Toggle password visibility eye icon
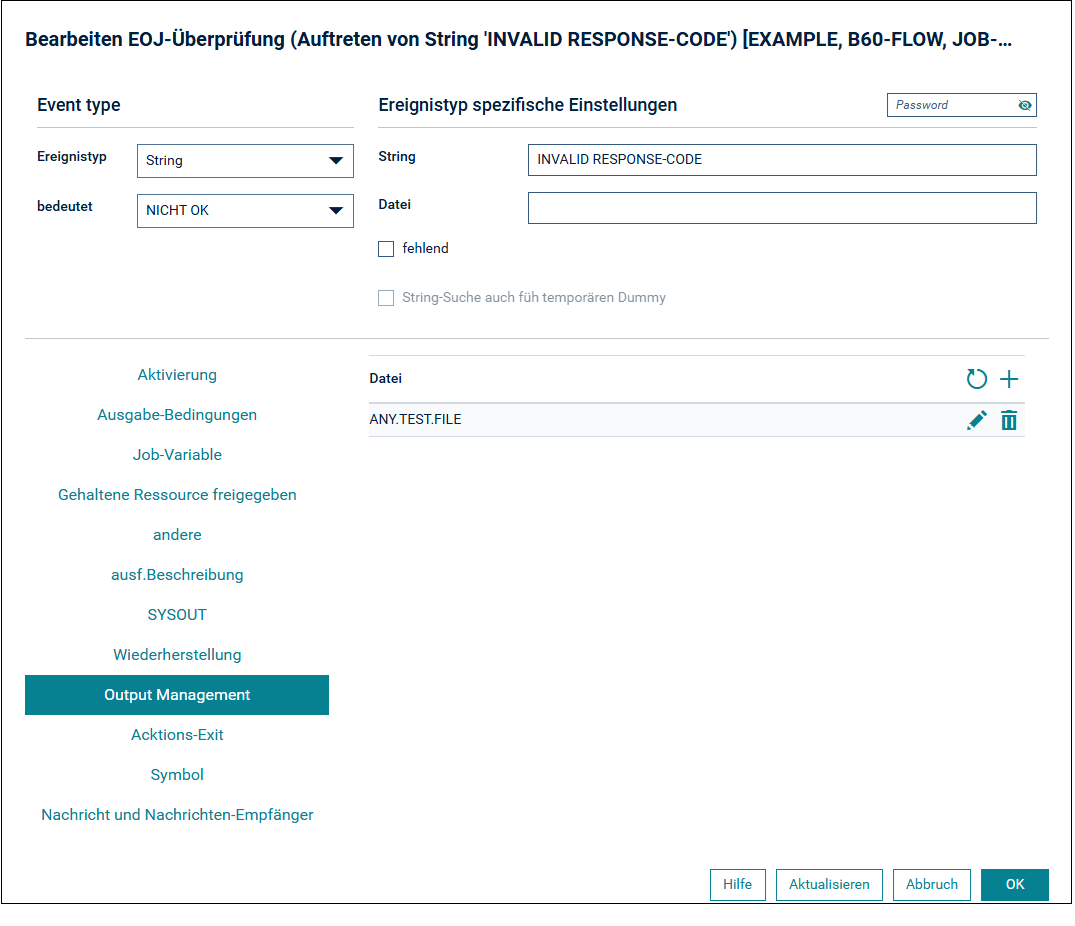 click(x=1024, y=105)
